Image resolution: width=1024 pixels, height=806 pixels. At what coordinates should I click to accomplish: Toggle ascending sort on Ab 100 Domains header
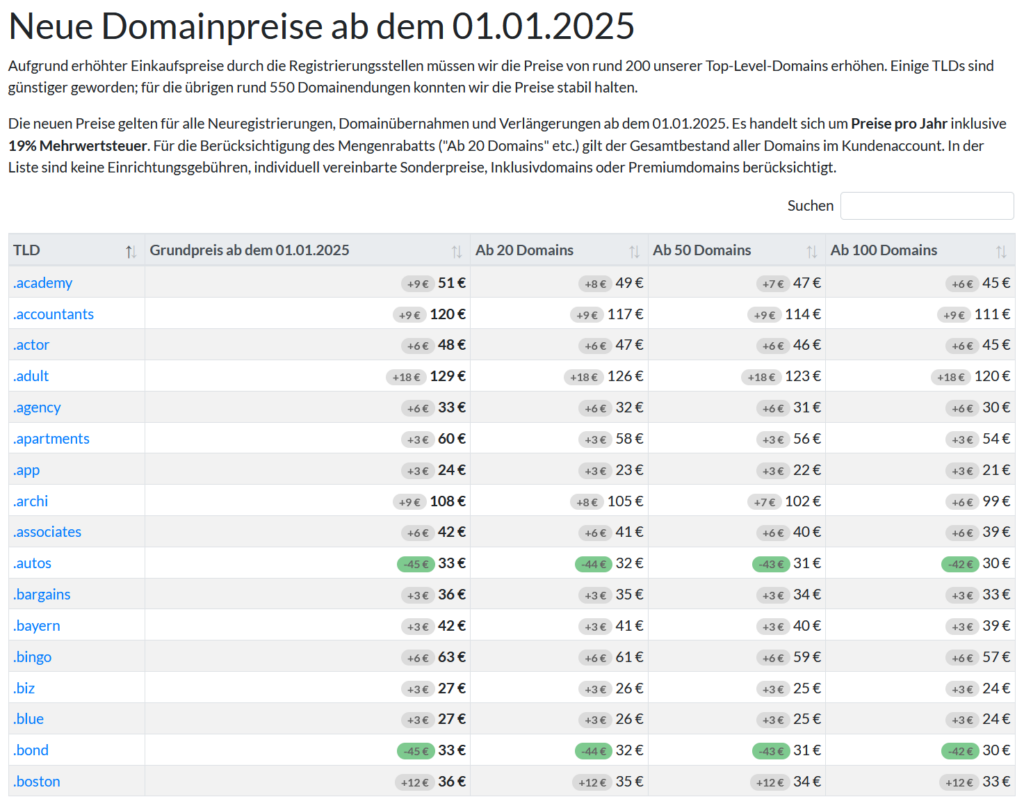point(1001,251)
